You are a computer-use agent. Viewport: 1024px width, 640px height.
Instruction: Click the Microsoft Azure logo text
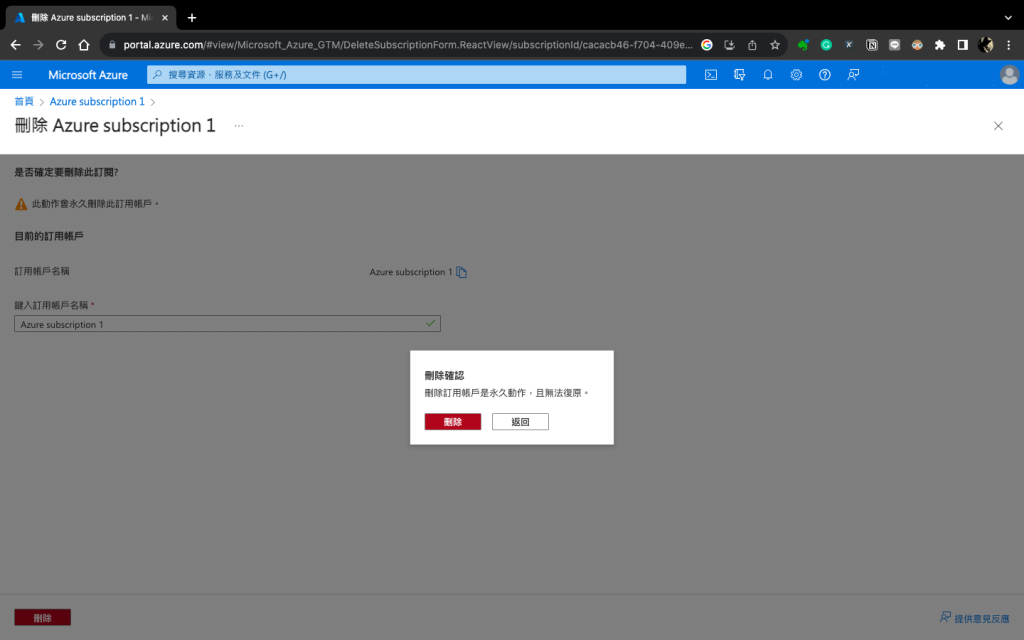pos(88,75)
